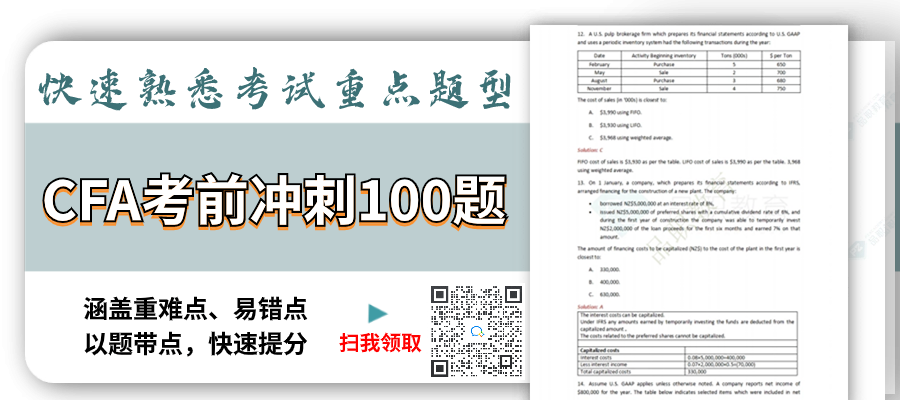The width and height of the screenshot is (900, 400).
Task: Click the red Solution: C label
Action: [594, 149]
